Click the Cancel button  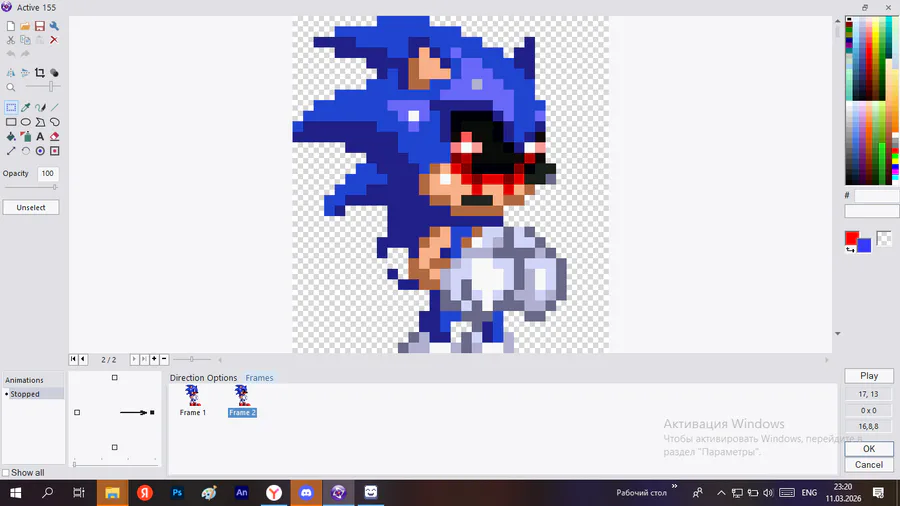tap(869, 465)
